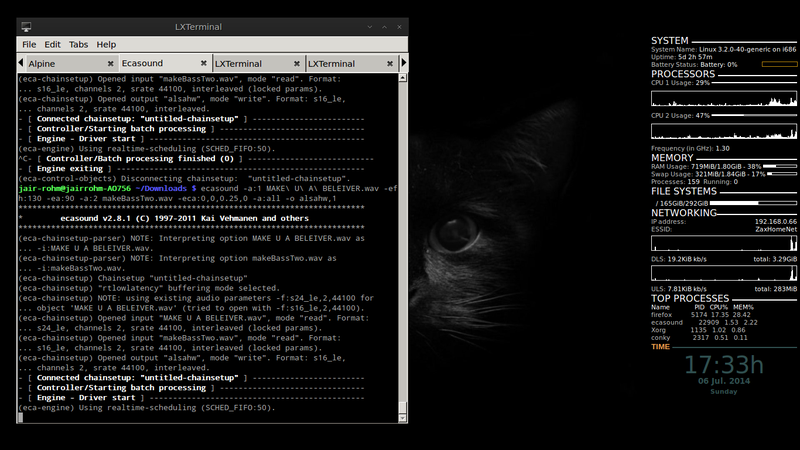Click the Xorg row in top processes
This screenshot has width=800, height=450.
pos(698,330)
